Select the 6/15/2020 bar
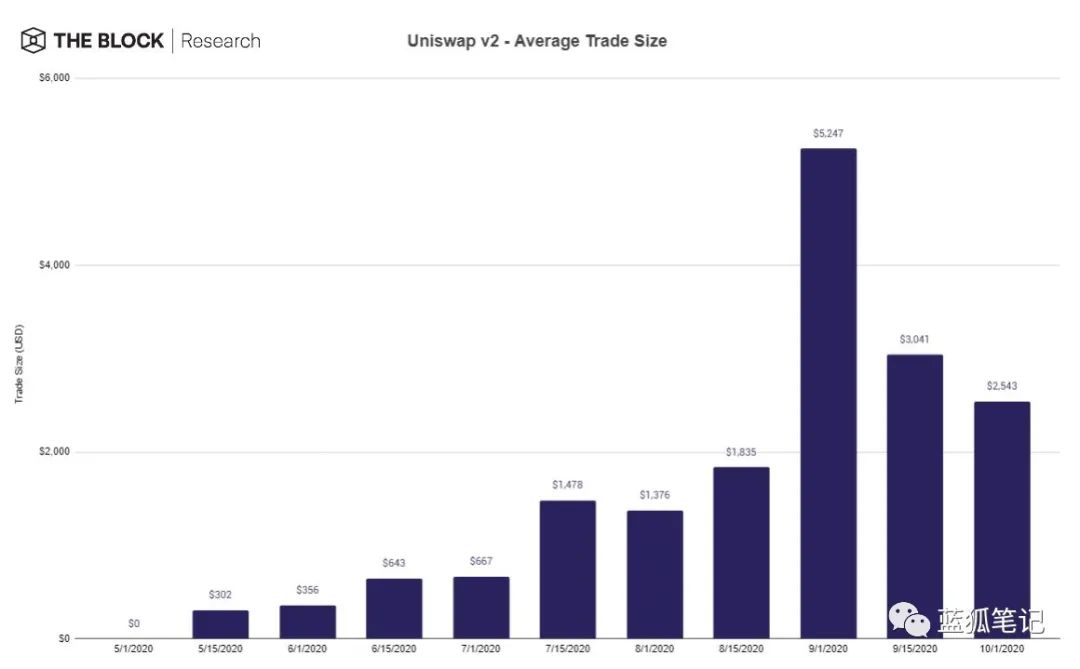 (394, 608)
